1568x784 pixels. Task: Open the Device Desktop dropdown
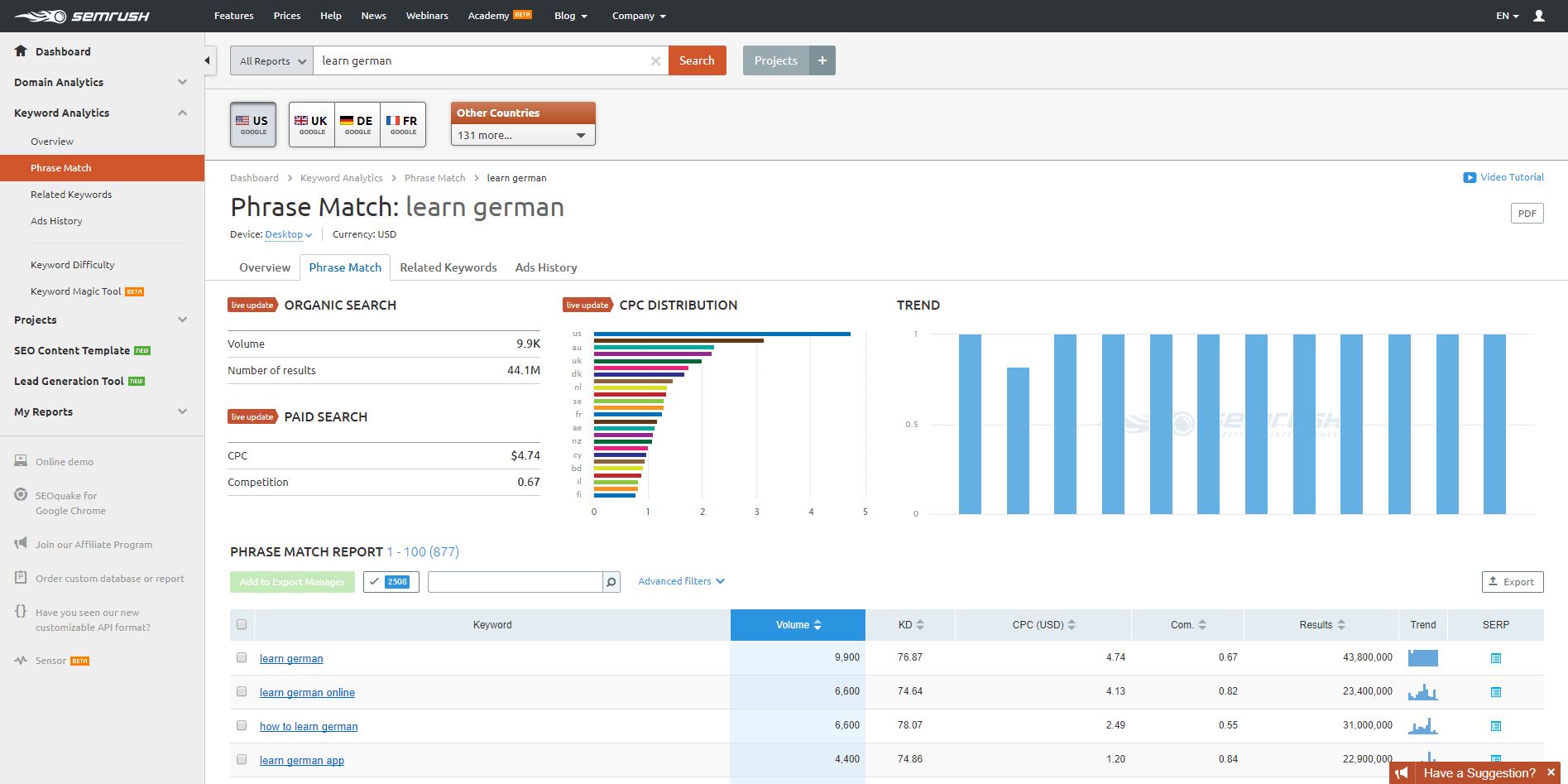click(x=288, y=234)
